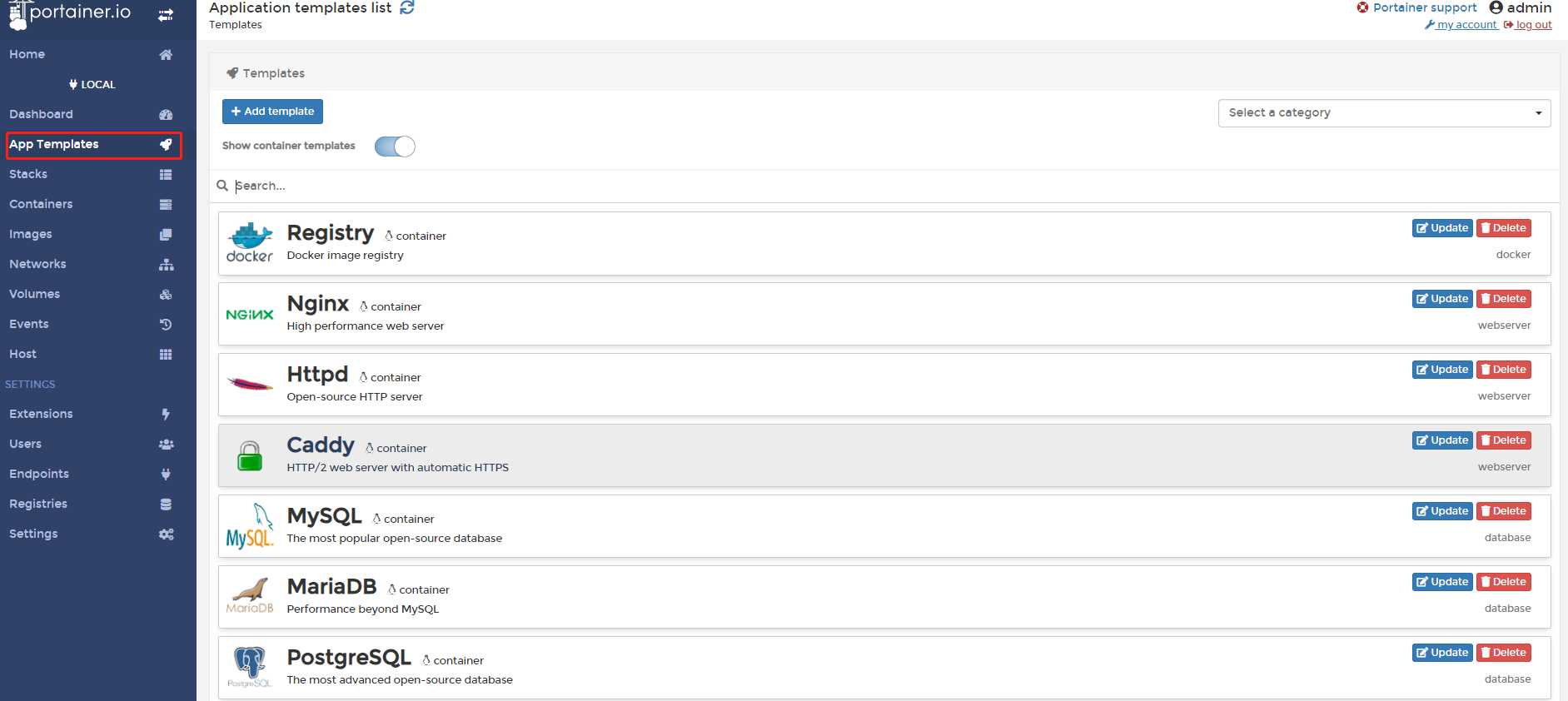This screenshot has height=701, width=1568.
Task: Click the Endpoints plug icon
Action: coord(166,475)
